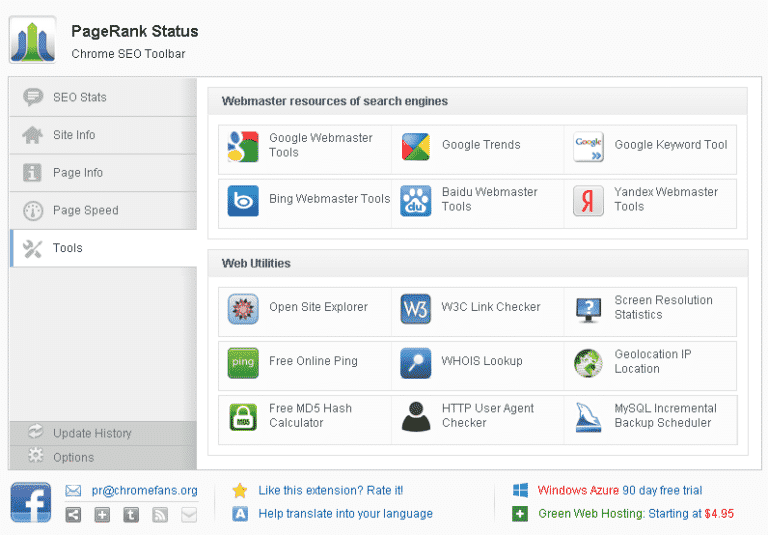Viewport: 768px width, 535px height.
Task: Open the Options menu item
Action: coord(73,457)
